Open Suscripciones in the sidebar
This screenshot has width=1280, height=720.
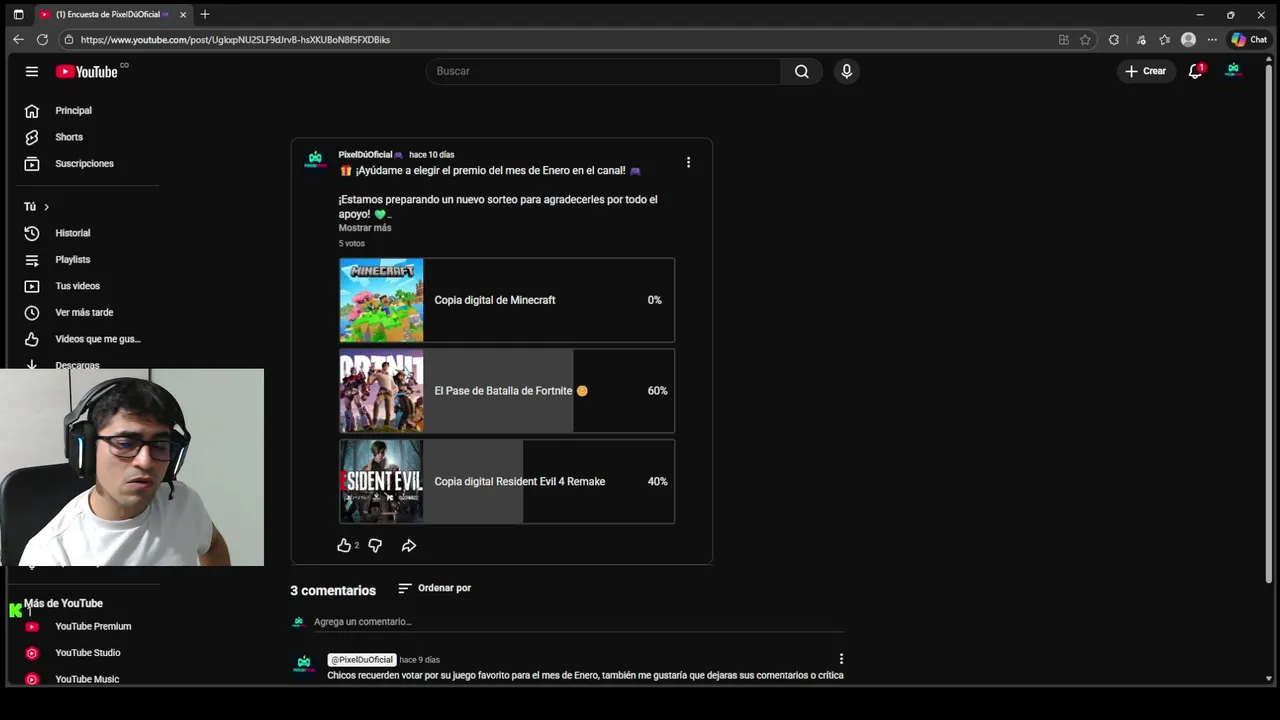tap(84, 163)
